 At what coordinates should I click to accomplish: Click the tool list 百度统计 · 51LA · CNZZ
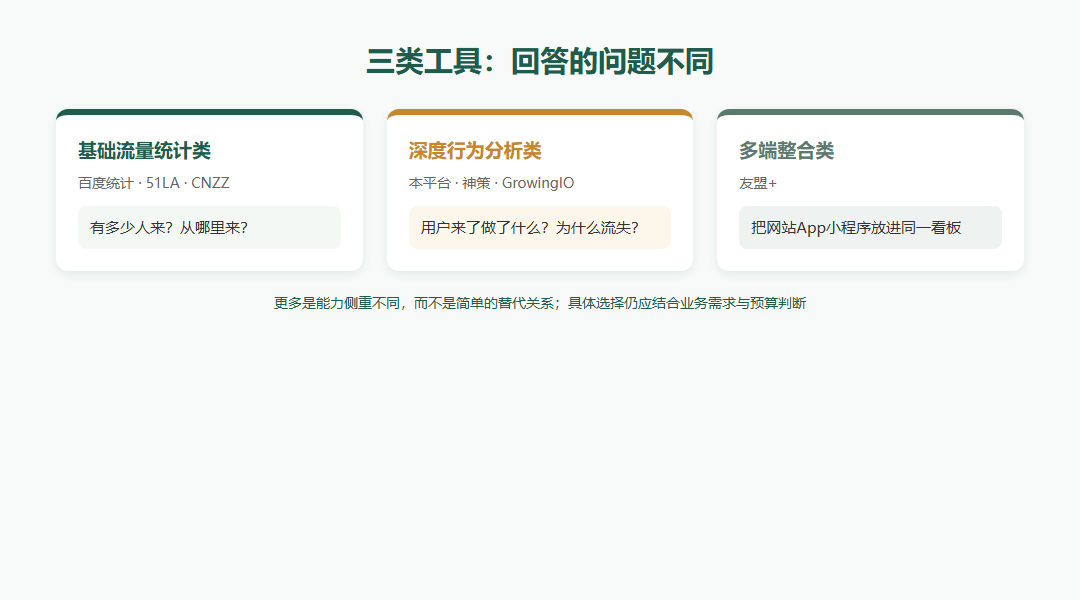pyautogui.click(x=154, y=183)
